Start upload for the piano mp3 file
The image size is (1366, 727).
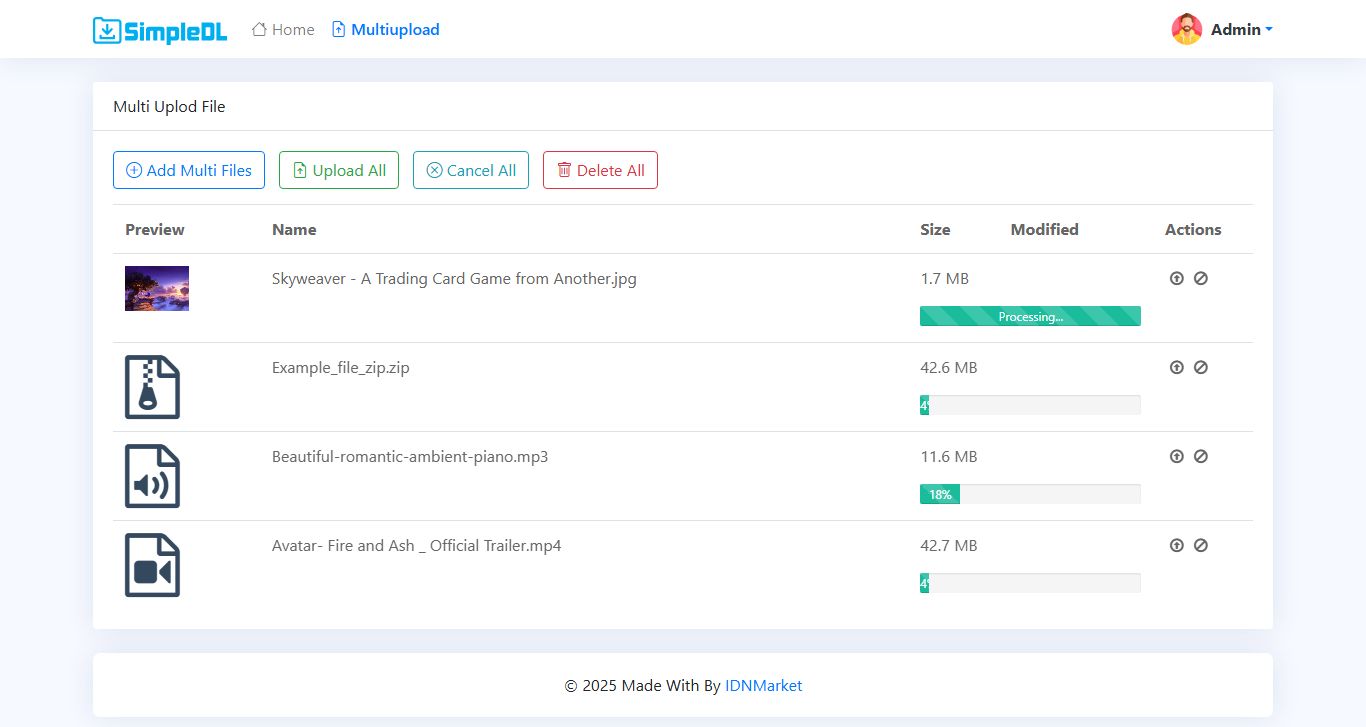point(1176,457)
